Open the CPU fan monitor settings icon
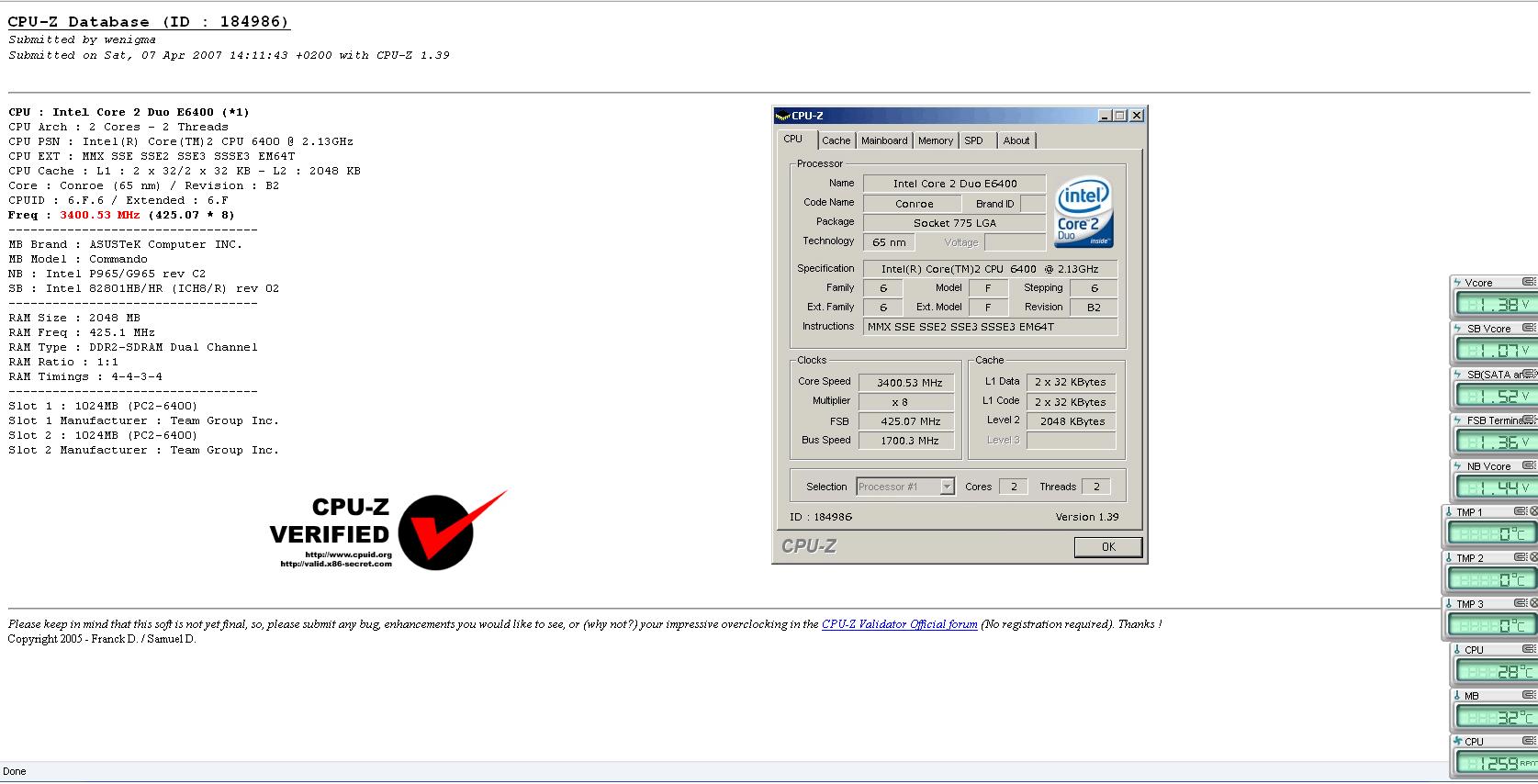The height and width of the screenshot is (784, 1538). [1529, 741]
